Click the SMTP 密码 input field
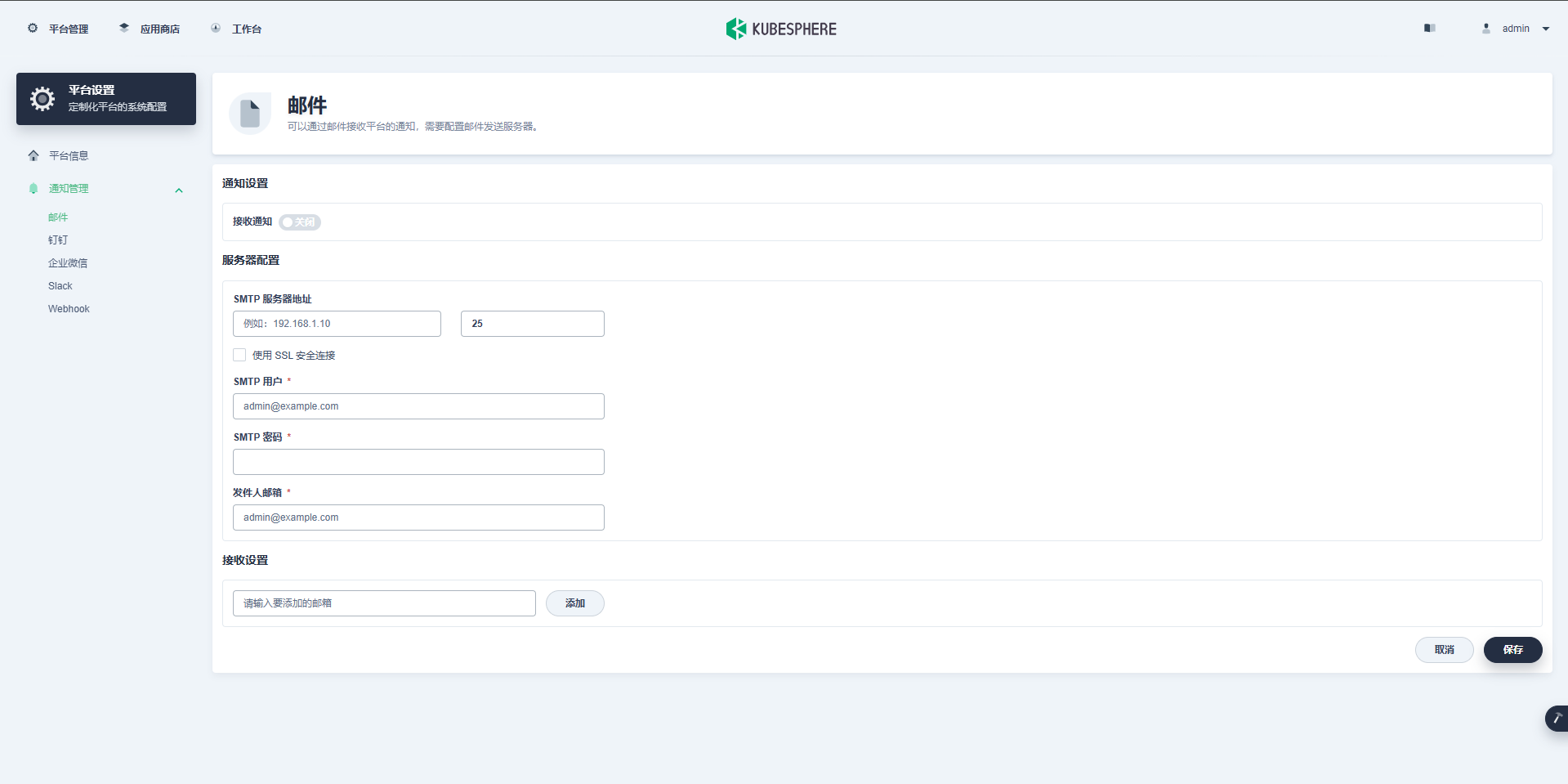The image size is (1568, 784). (x=418, y=462)
